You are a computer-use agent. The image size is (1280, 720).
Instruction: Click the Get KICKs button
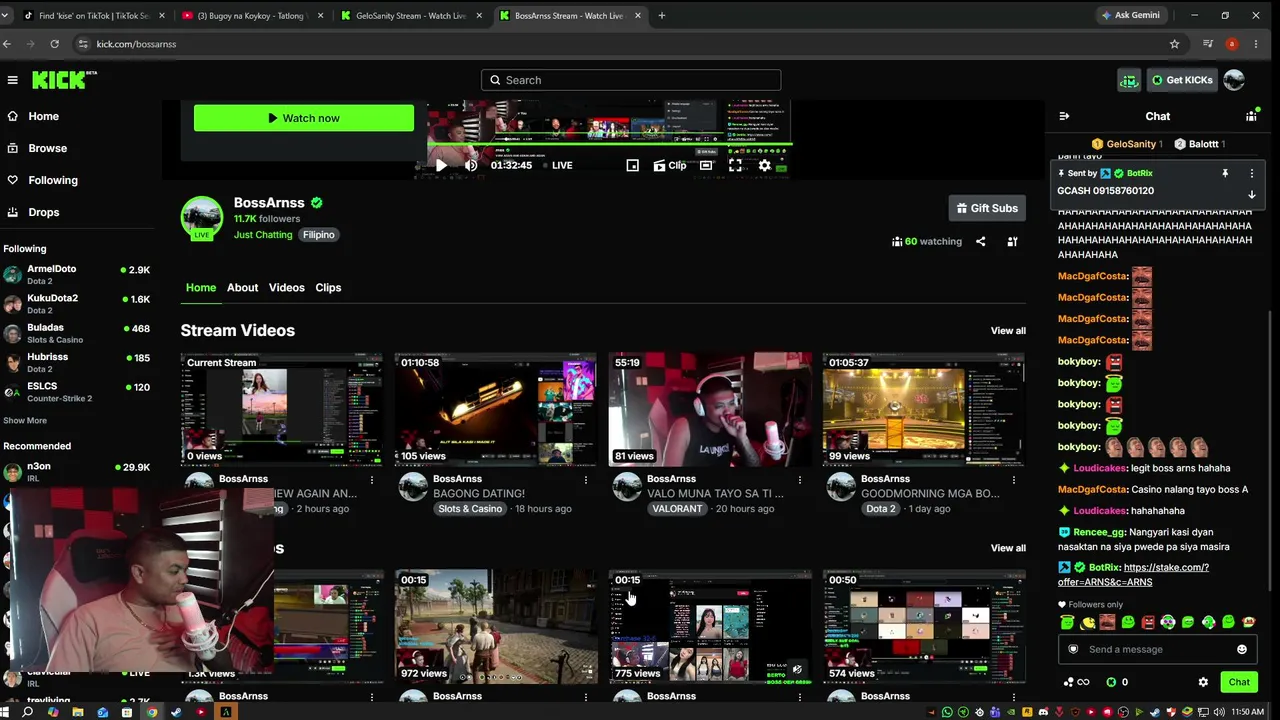(1181, 80)
